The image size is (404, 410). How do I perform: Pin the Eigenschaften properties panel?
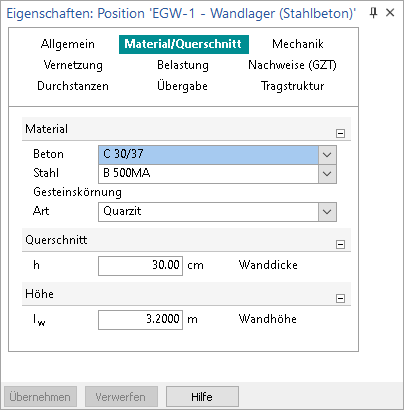click(x=374, y=13)
